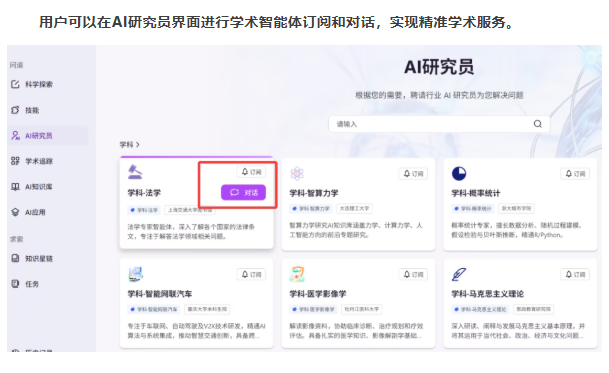
Task: Subscribe to 学科-法学 with 订阅 button
Action: (x=251, y=172)
